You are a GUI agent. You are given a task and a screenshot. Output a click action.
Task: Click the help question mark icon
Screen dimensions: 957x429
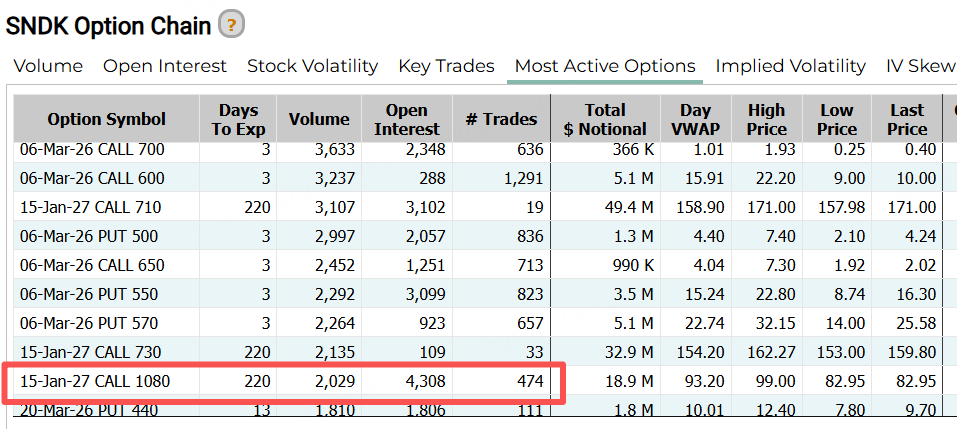pos(231,24)
